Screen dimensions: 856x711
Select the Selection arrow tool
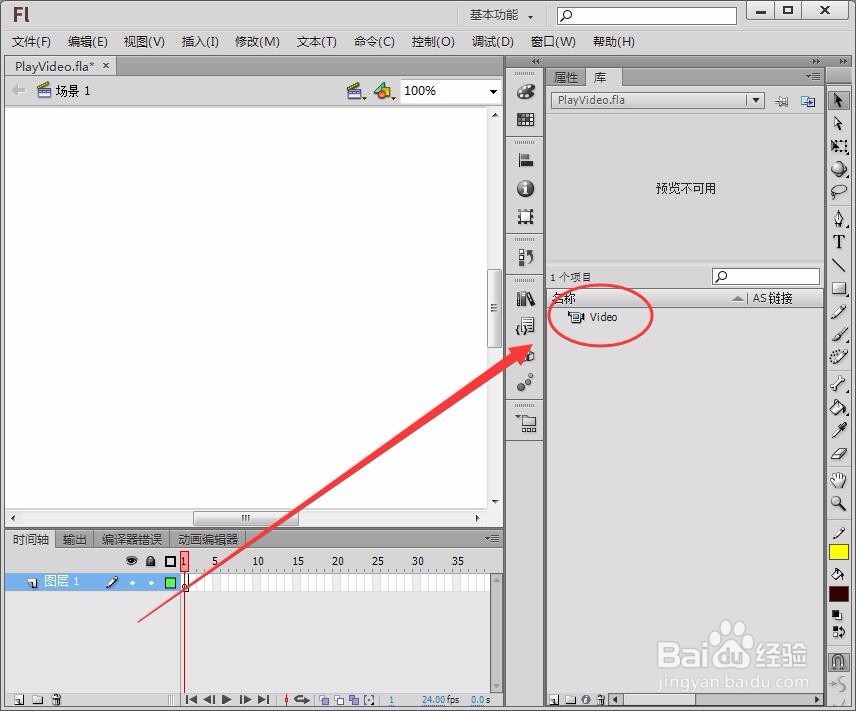[x=838, y=100]
